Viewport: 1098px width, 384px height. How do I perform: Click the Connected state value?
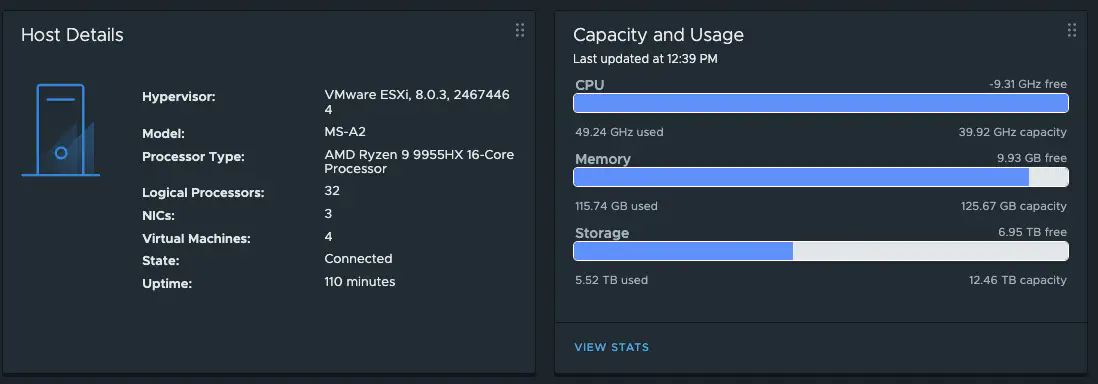[x=358, y=259]
